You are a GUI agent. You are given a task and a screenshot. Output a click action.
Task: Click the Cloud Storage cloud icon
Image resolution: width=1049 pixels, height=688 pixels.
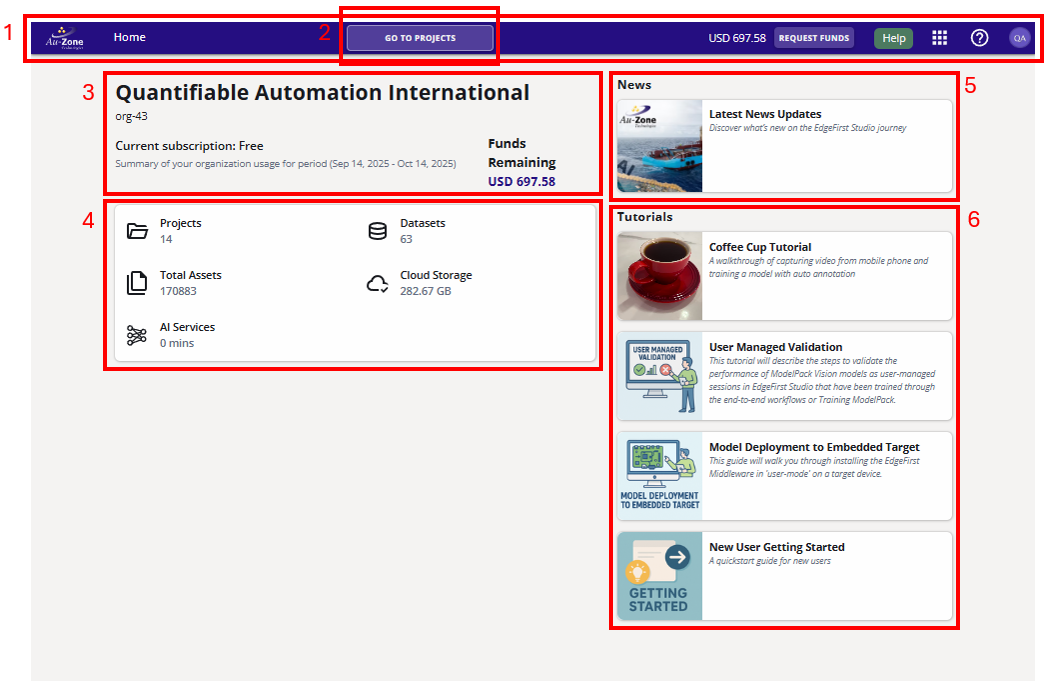pos(377,284)
